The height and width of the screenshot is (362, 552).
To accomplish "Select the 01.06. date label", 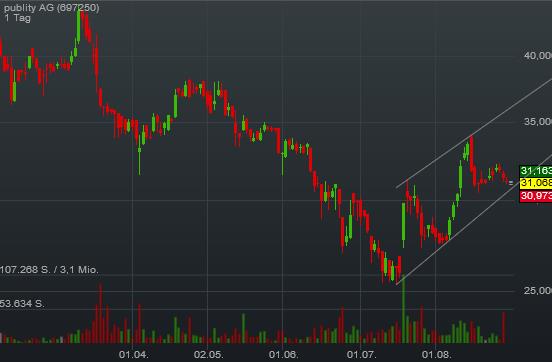I will pos(283,354).
